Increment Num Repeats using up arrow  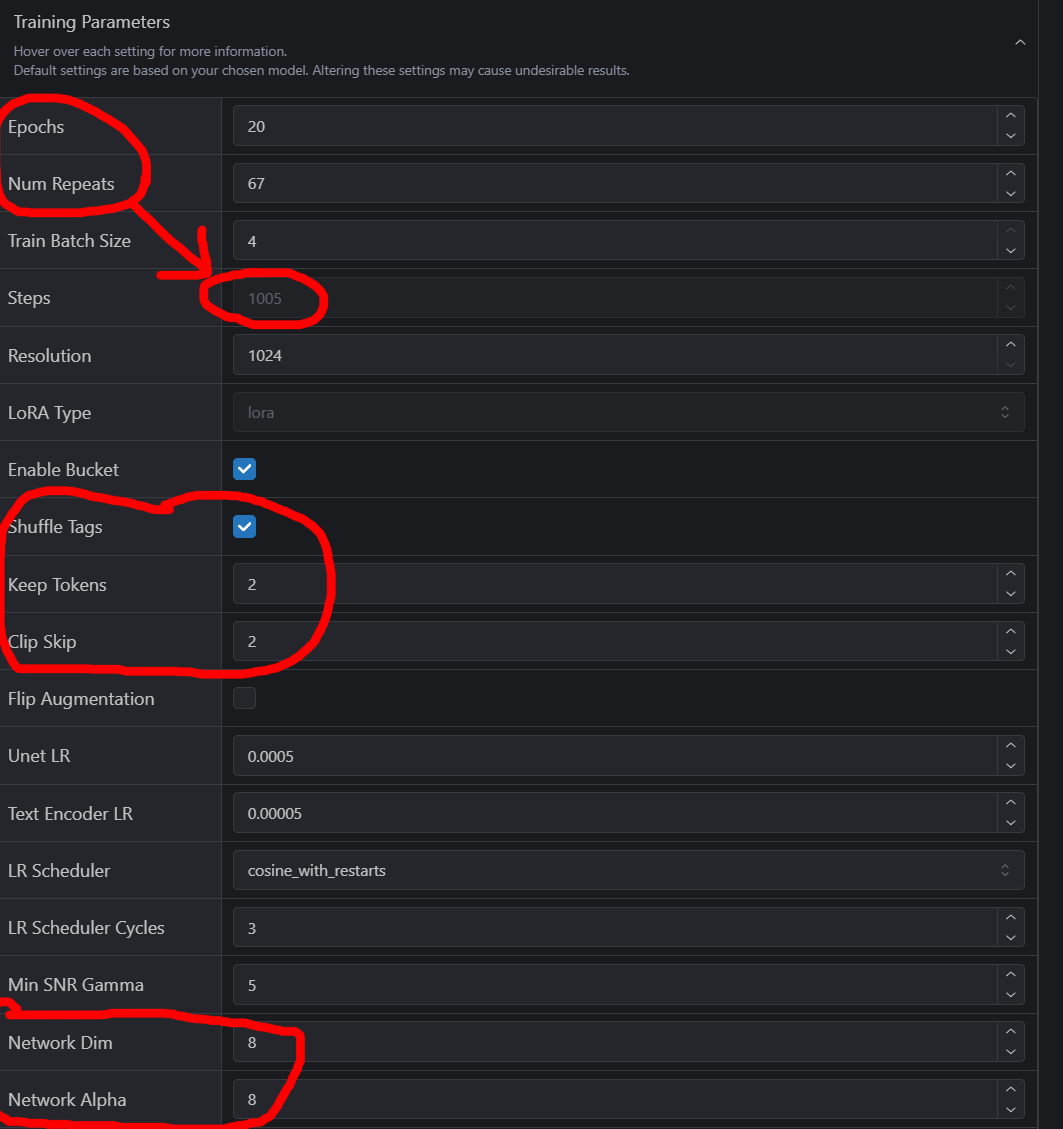pyautogui.click(x=1010, y=174)
